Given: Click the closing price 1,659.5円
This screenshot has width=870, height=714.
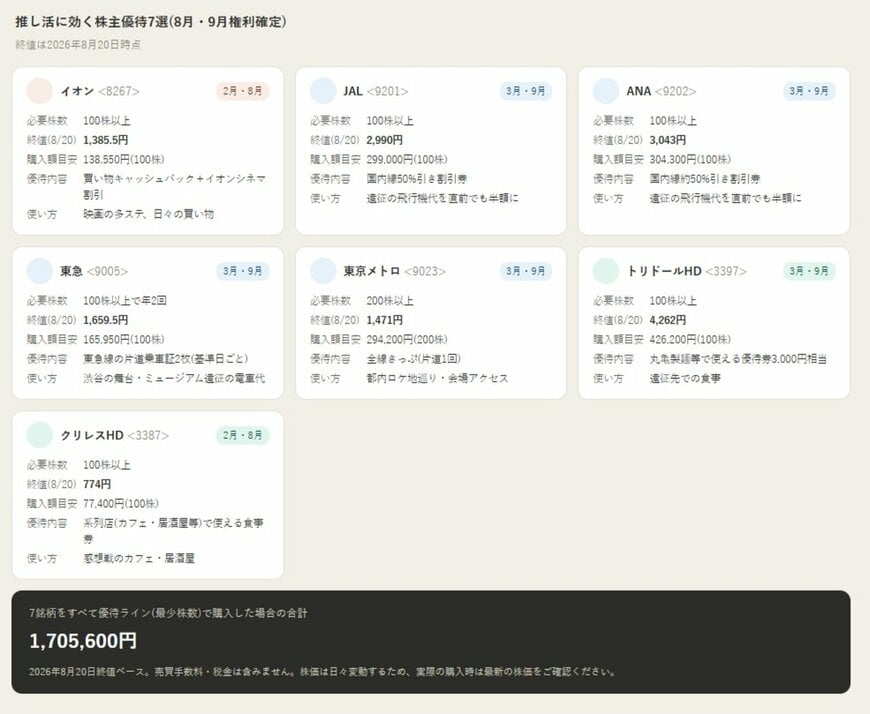Looking at the screenshot, I should [x=105, y=321].
